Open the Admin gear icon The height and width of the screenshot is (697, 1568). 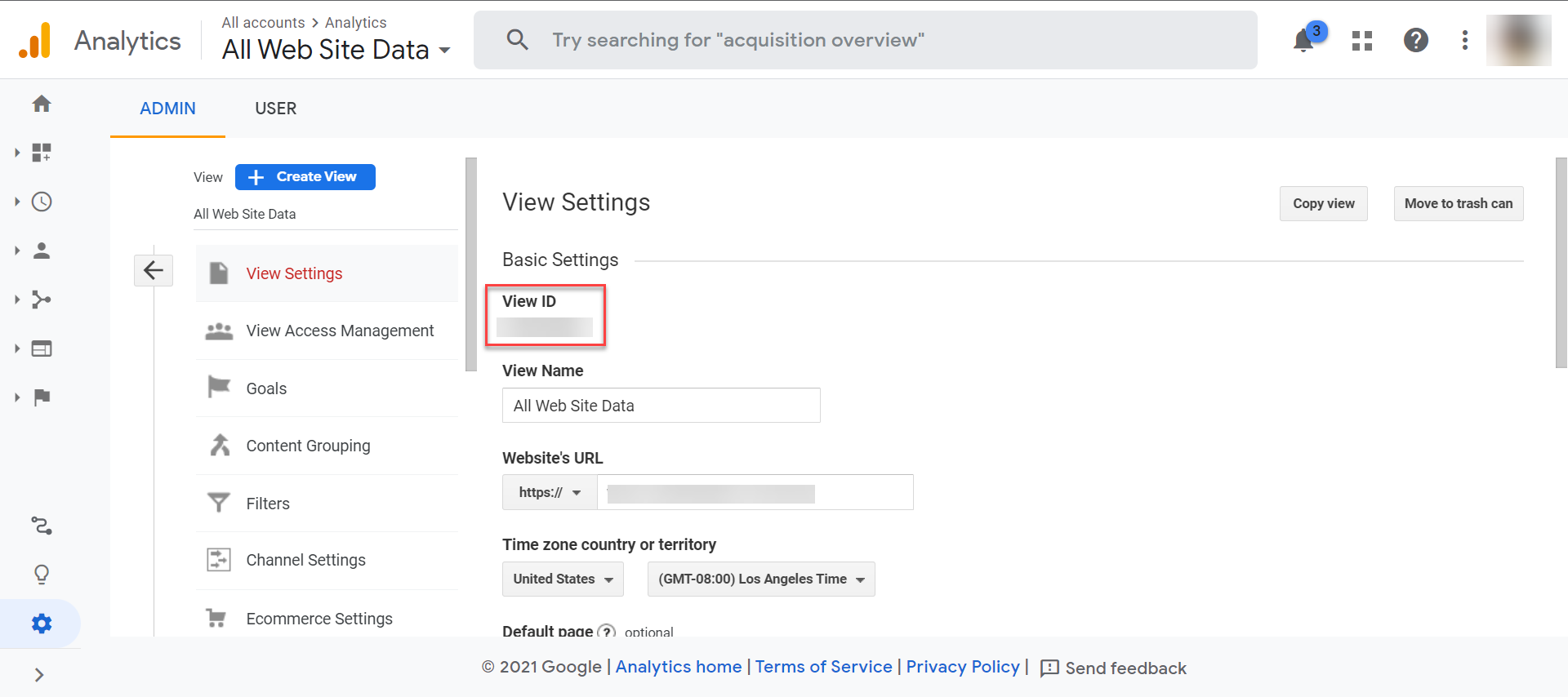click(42, 624)
